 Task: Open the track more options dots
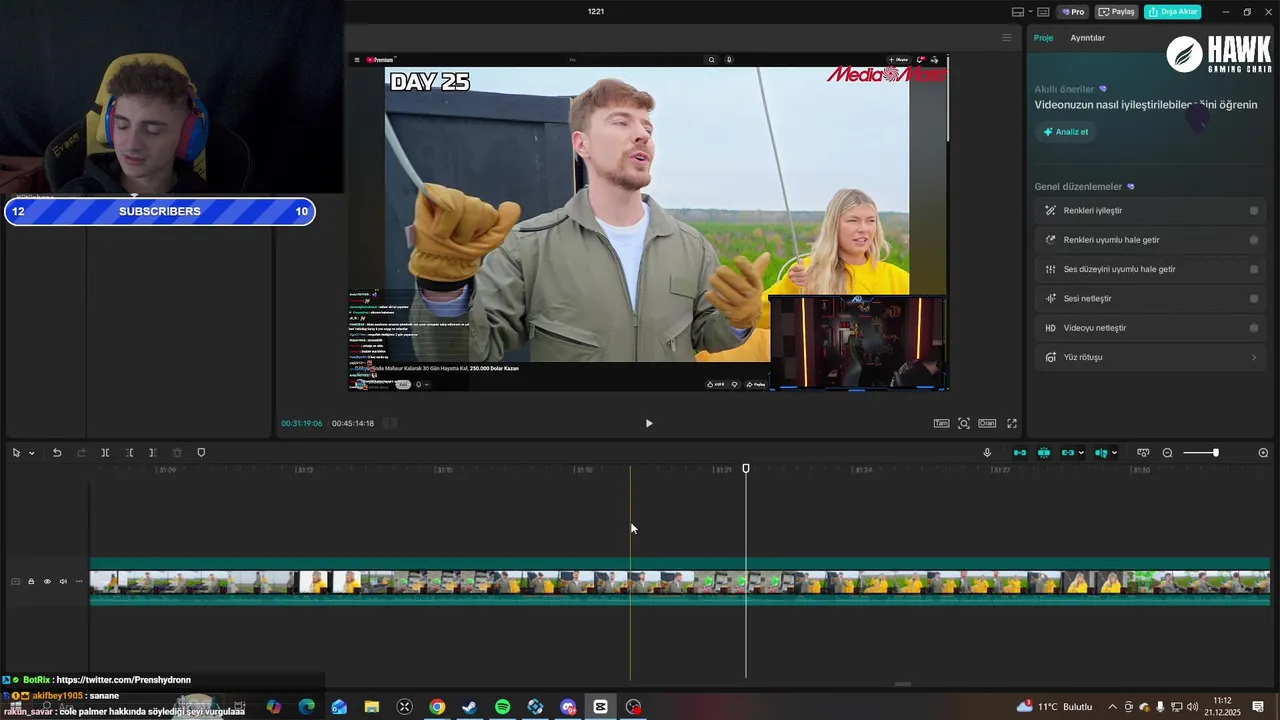[79, 581]
